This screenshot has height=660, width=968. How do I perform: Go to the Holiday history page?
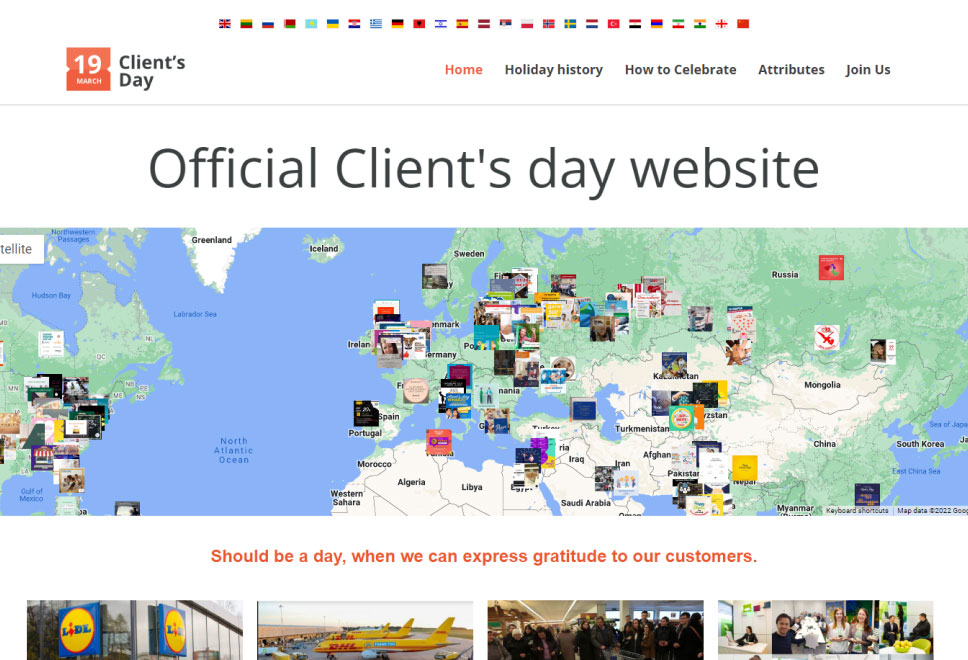coord(554,70)
